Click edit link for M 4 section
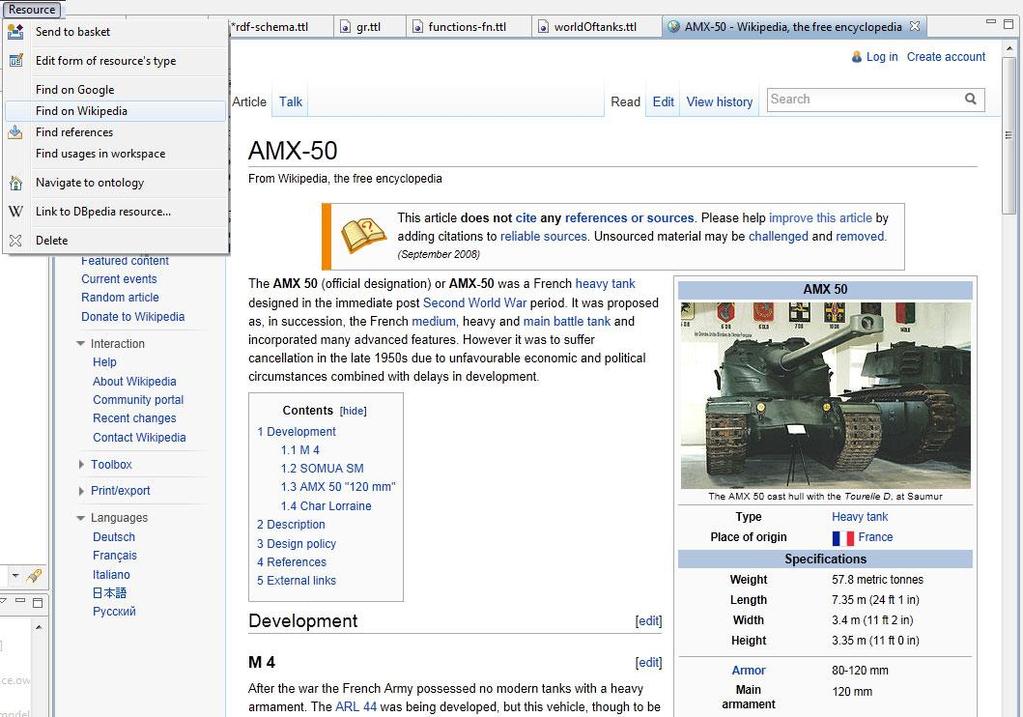This screenshot has height=717, width=1023. [x=649, y=662]
